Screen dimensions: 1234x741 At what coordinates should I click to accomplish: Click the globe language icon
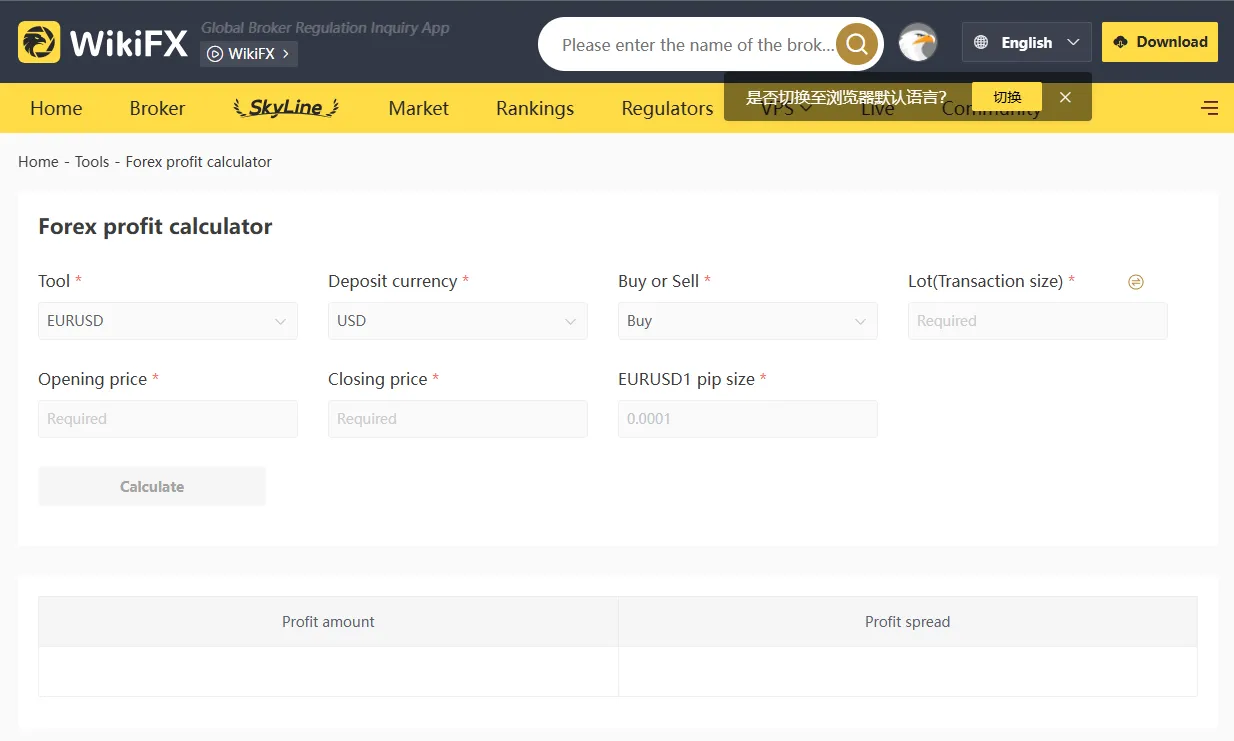click(x=981, y=43)
